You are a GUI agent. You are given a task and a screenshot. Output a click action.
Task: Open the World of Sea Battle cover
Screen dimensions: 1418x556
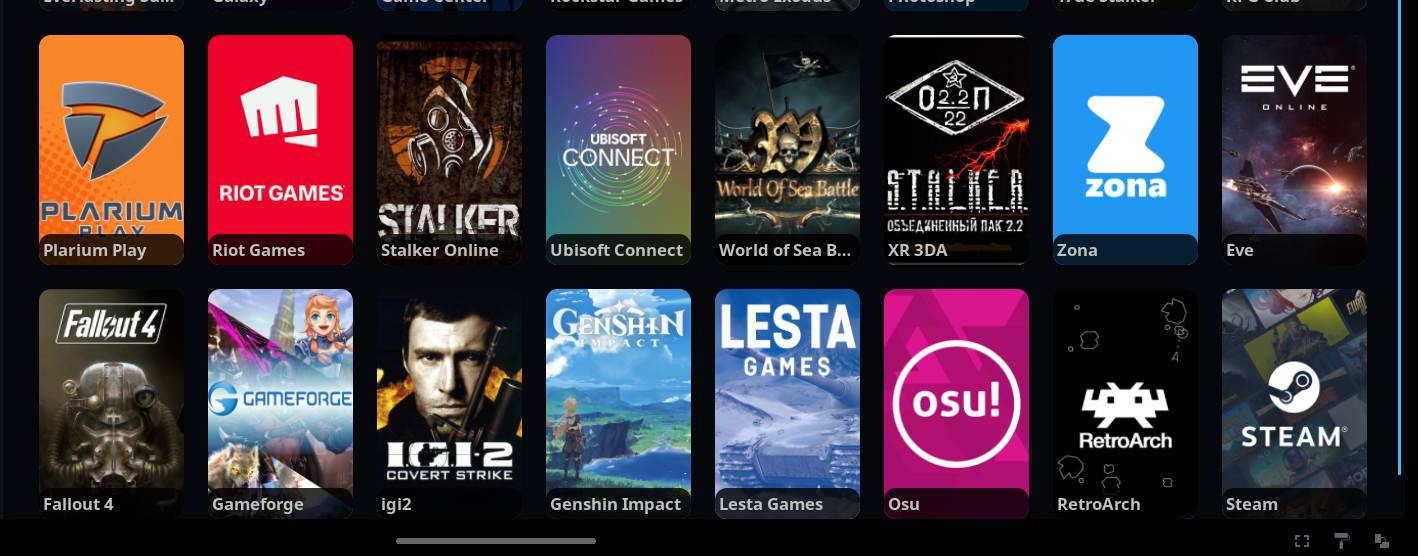(787, 150)
